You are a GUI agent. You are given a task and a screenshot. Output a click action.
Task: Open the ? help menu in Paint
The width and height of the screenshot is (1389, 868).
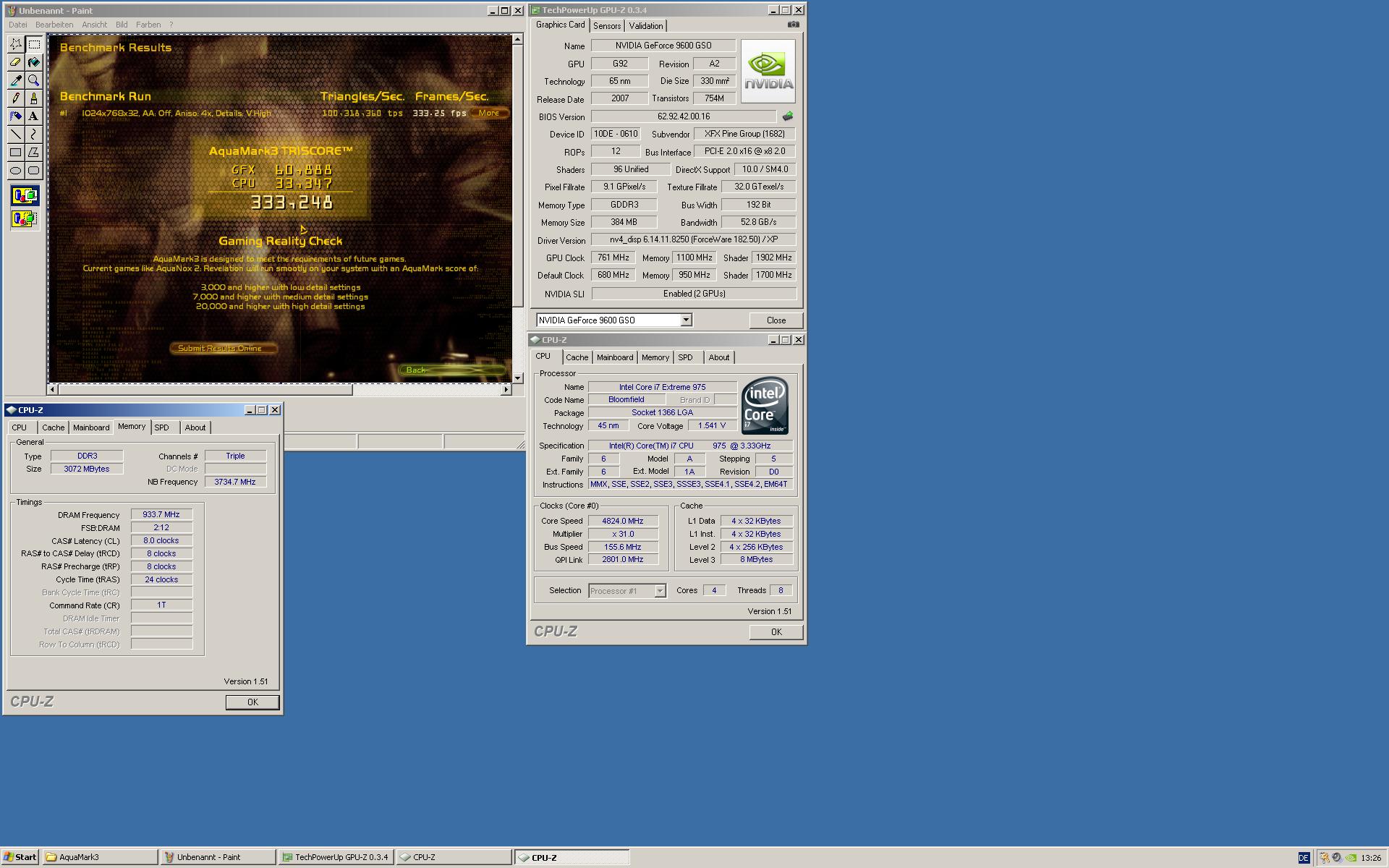[x=171, y=25]
